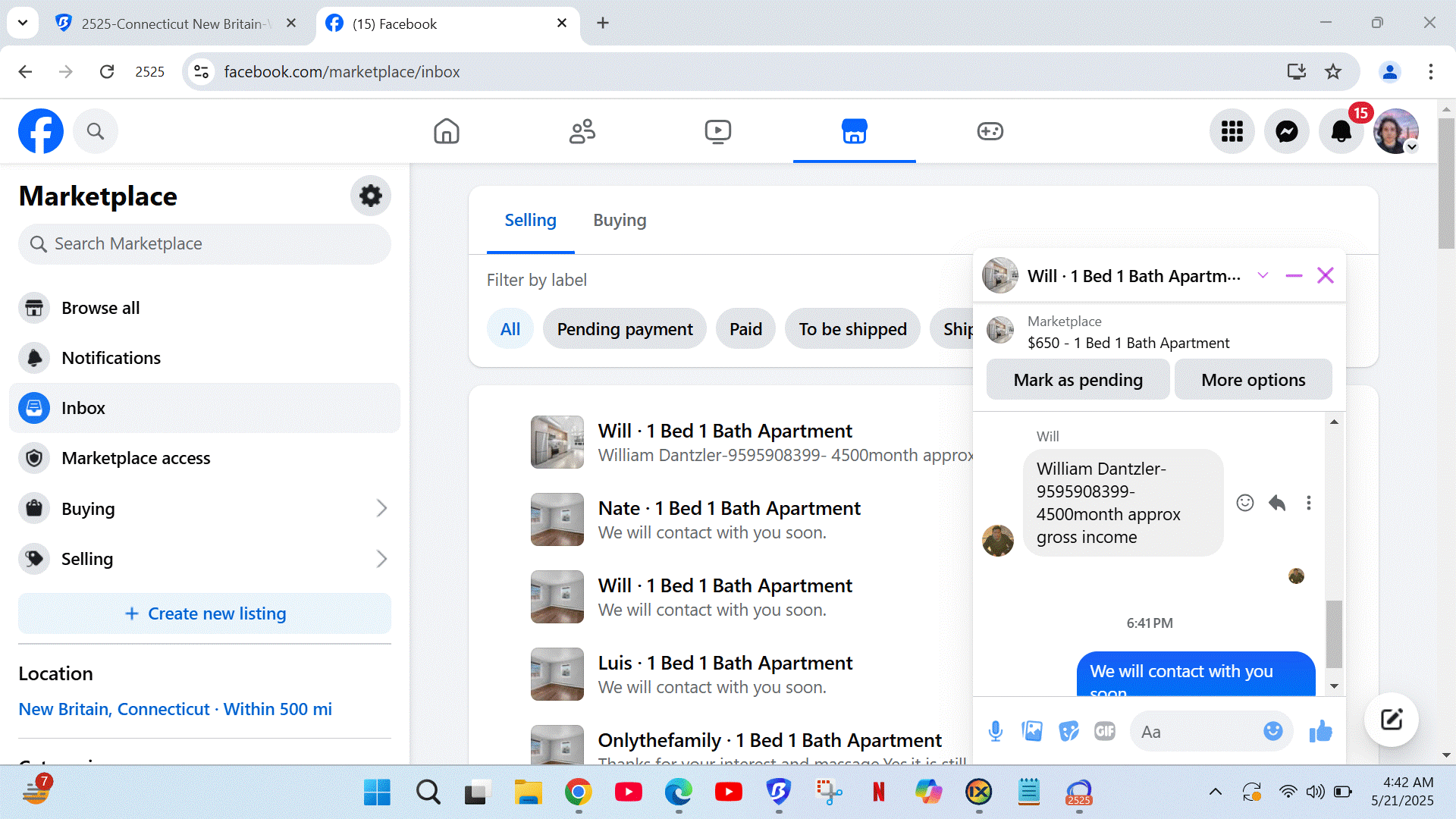The image size is (1456, 819).
Task: Filter by To be shipped label
Action: 852,329
